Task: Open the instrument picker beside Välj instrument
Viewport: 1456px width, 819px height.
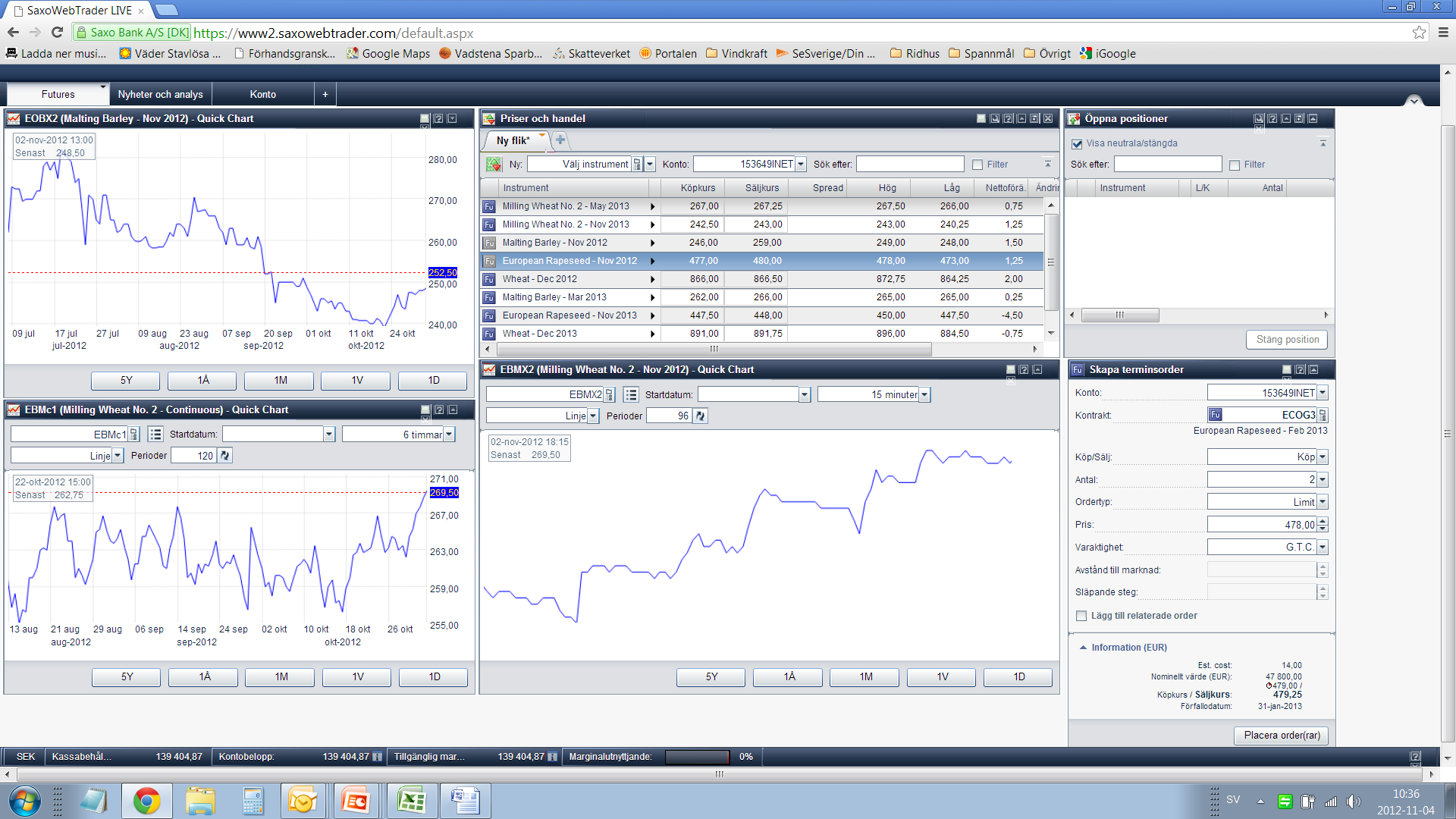Action: 638,165
